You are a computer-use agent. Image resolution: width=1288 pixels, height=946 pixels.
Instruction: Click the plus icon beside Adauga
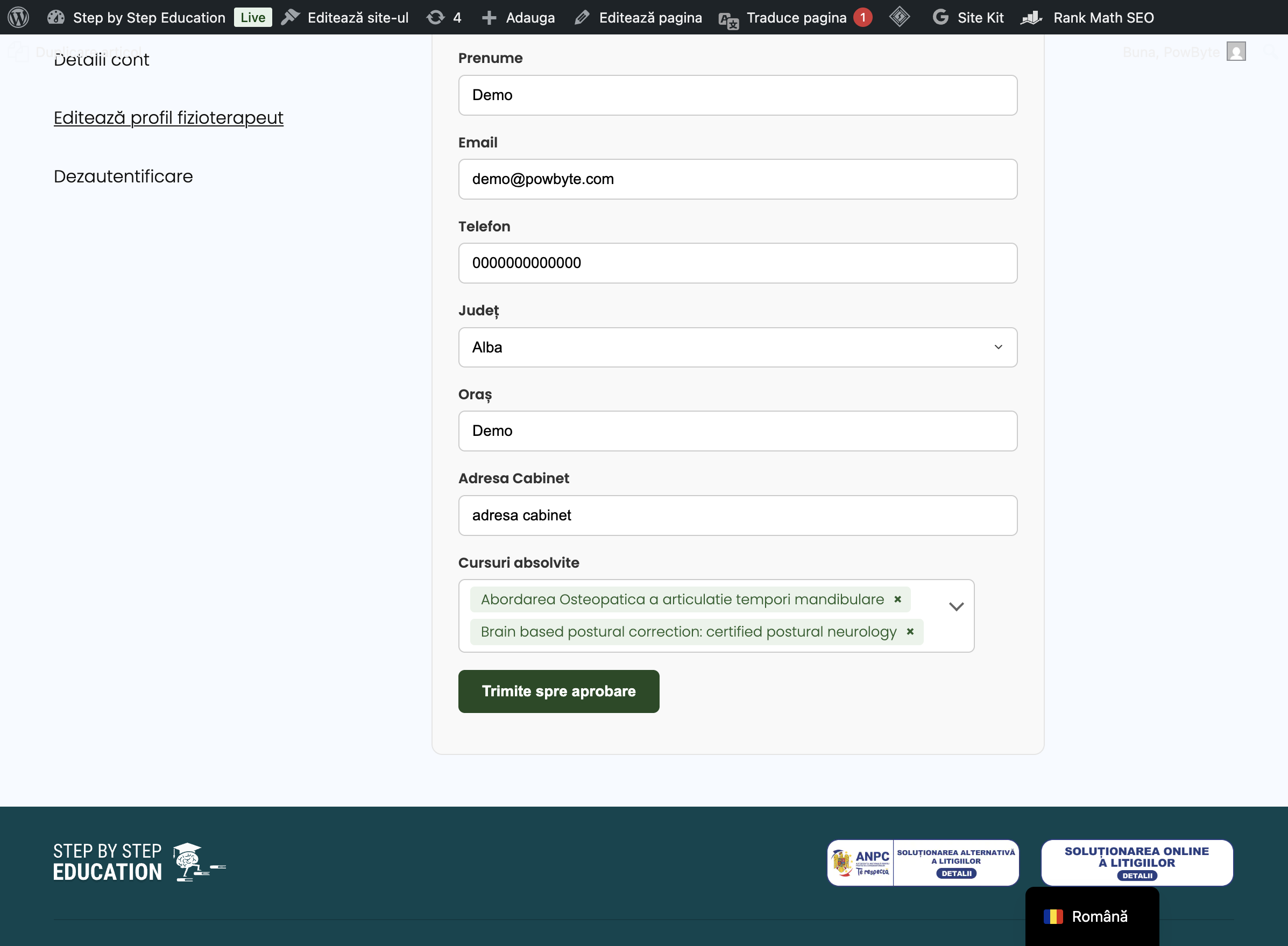pos(489,18)
